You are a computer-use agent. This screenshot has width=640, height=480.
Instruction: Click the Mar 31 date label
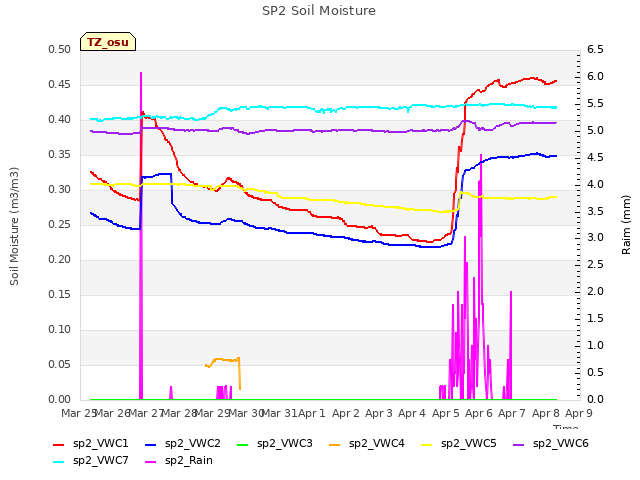(x=279, y=413)
